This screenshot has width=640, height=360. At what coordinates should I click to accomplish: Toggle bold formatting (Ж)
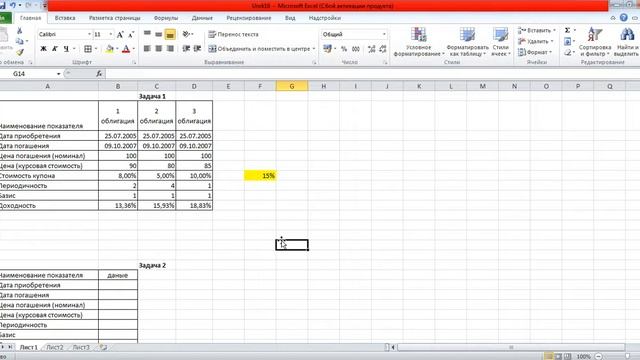(x=43, y=49)
